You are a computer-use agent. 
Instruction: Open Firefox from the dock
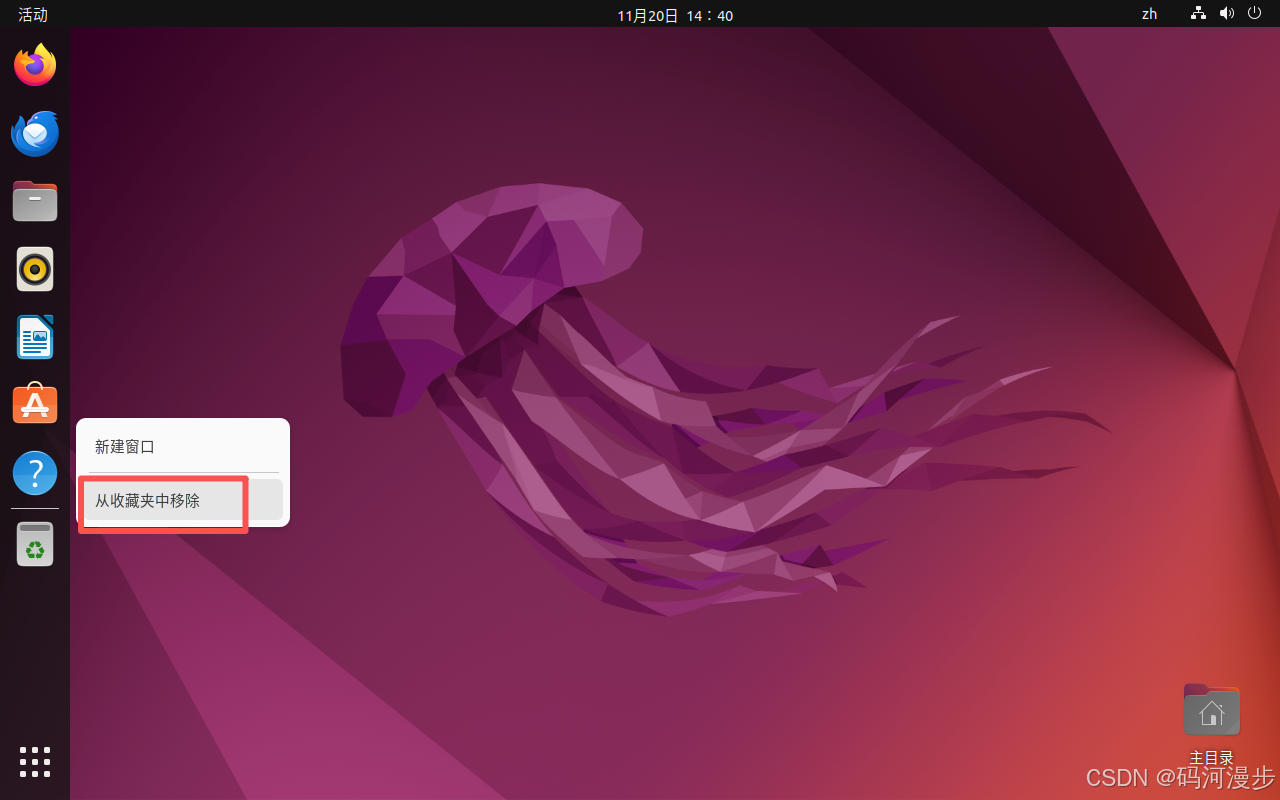(x=35, y=65)
